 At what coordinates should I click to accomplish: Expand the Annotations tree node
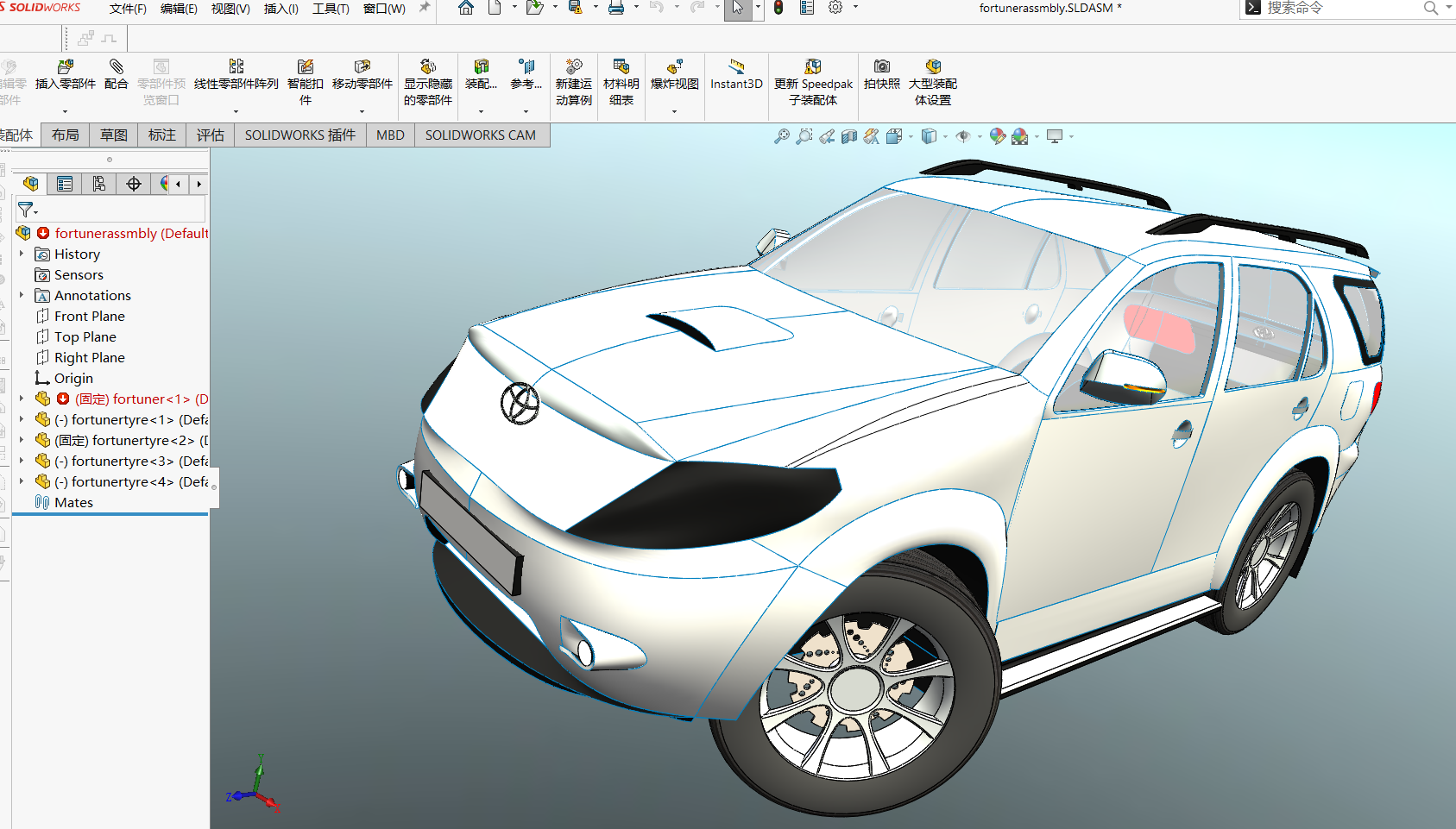(x=22, y=295)
